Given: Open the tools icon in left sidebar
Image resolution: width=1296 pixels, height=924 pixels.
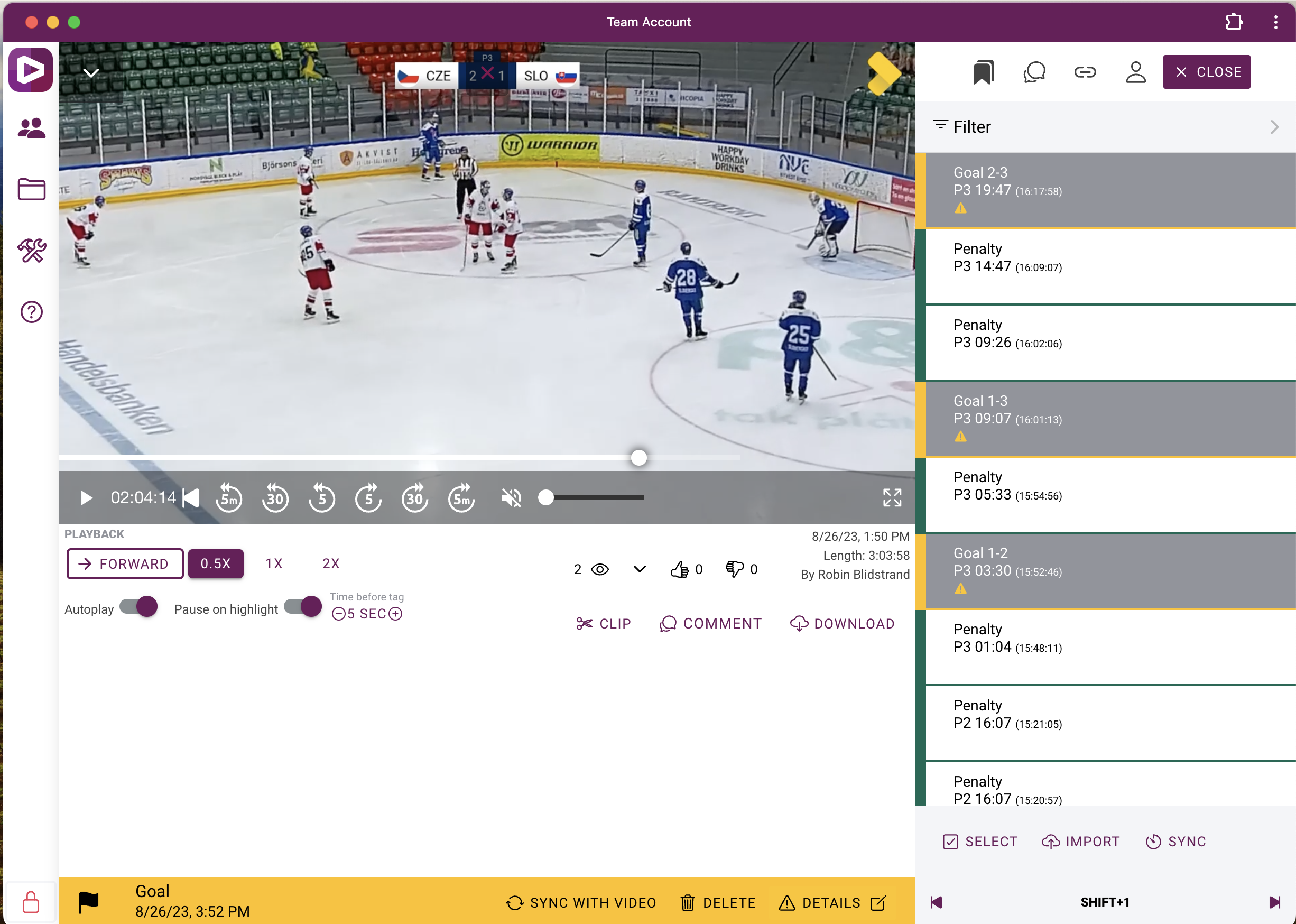Looking at the screenshot, I should coord(31,251).
